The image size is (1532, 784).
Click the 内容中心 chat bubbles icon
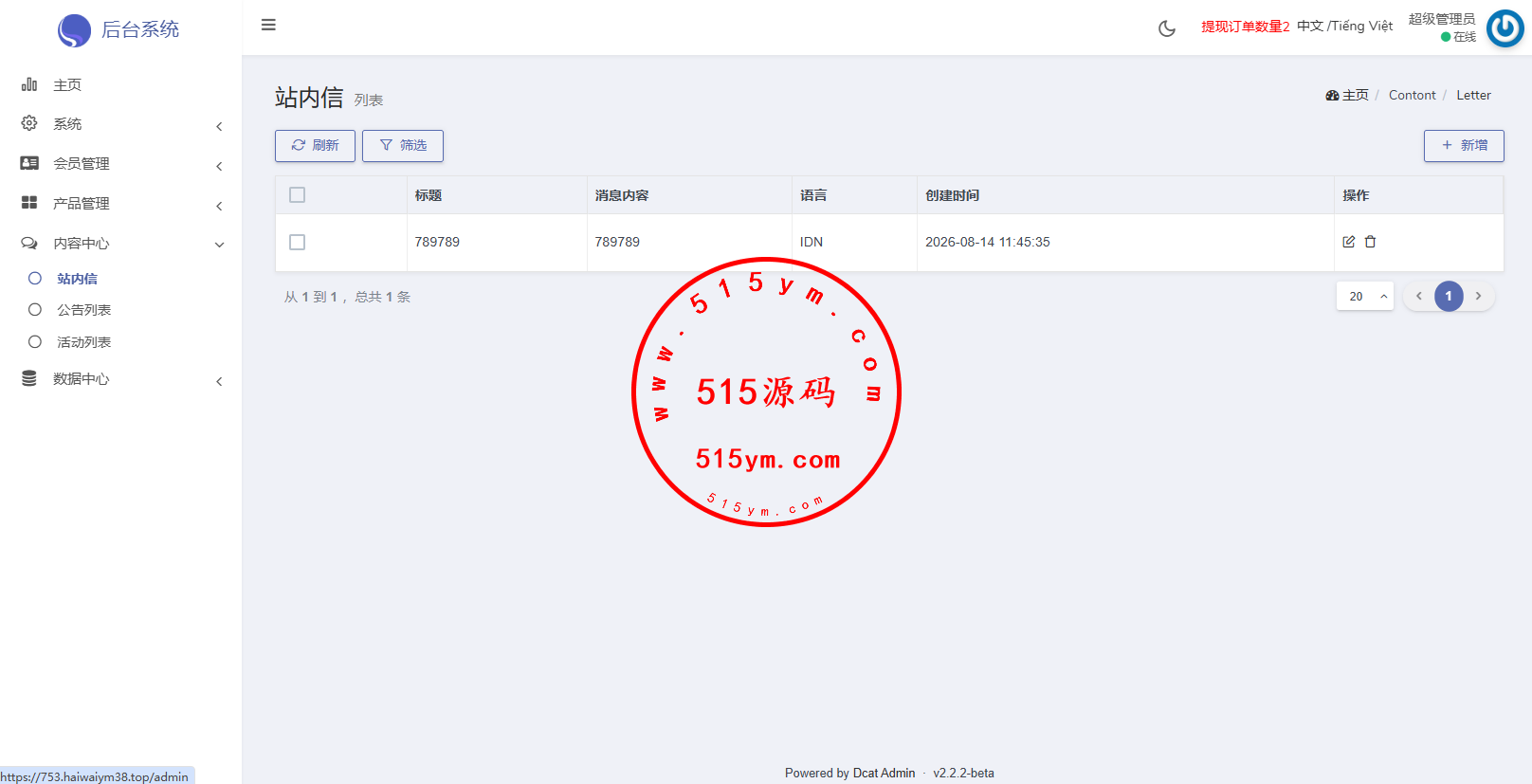click(29, 243)
